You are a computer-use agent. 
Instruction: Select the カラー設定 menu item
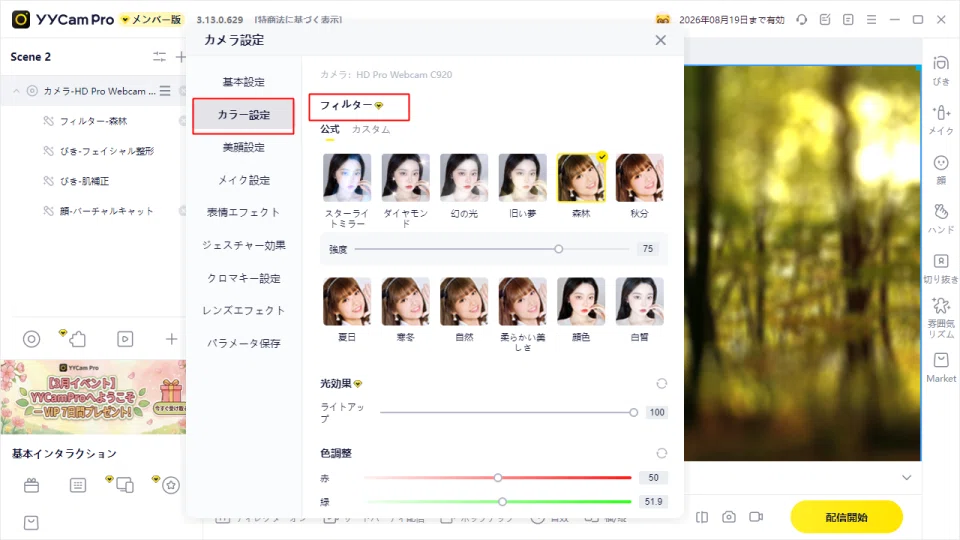(243, 115)
